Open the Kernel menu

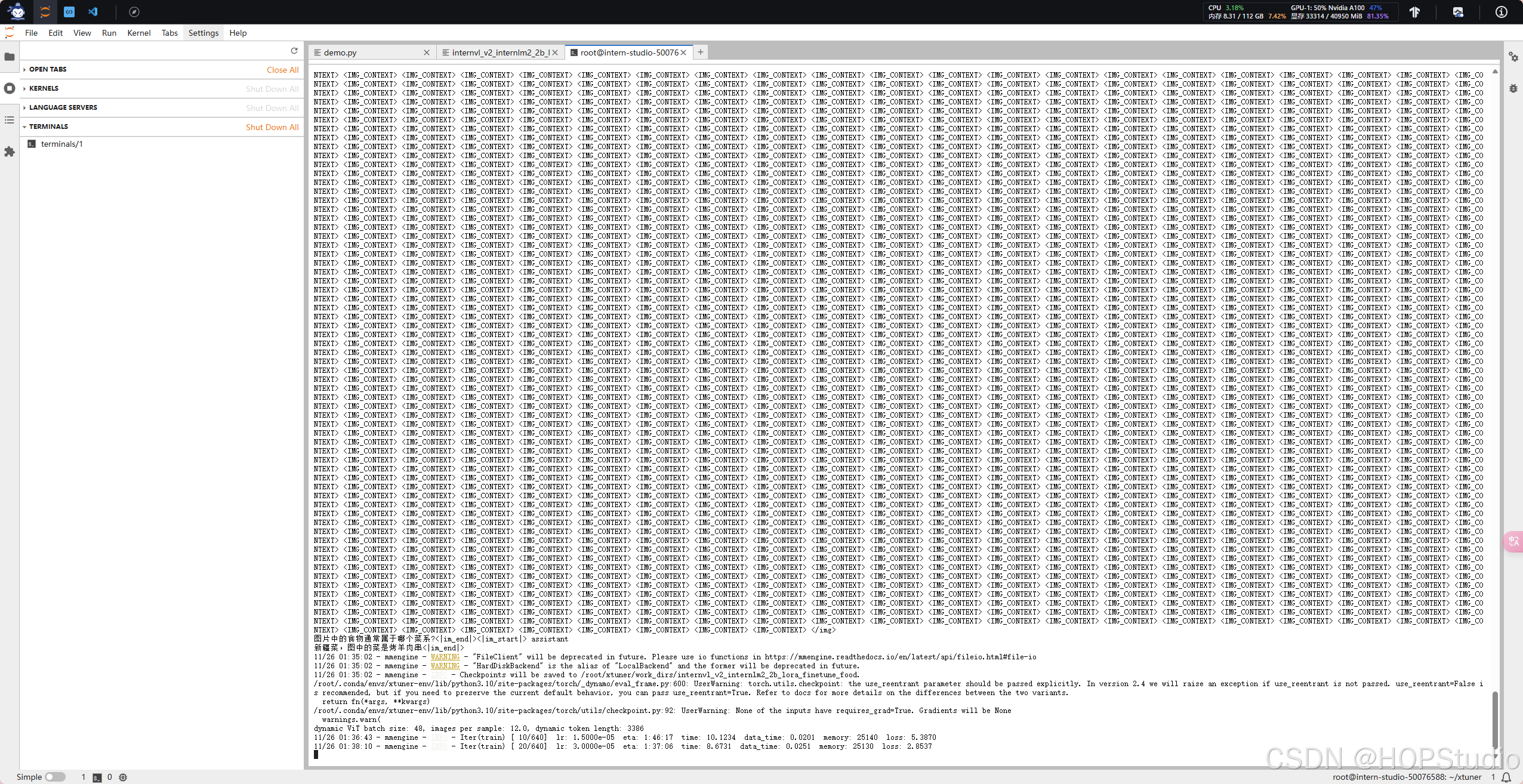(x=138, y=33)
